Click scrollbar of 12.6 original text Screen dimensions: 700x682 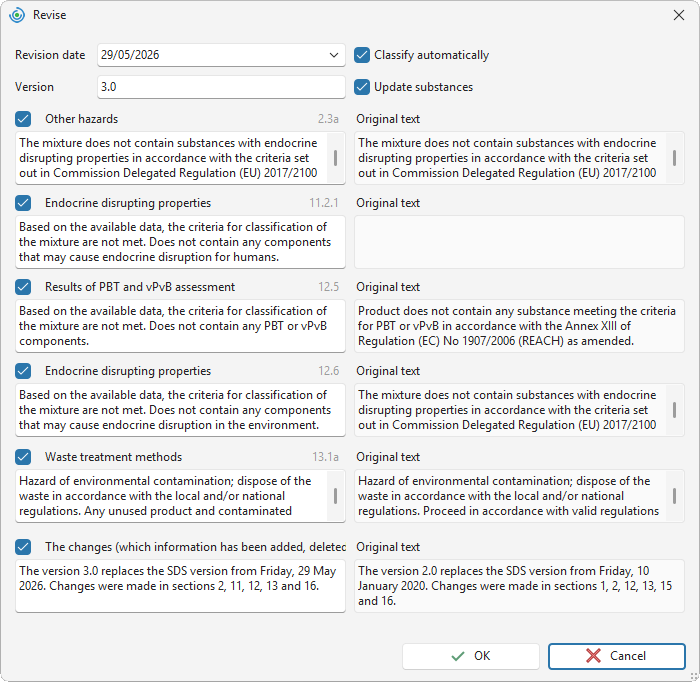click(675, 410)
